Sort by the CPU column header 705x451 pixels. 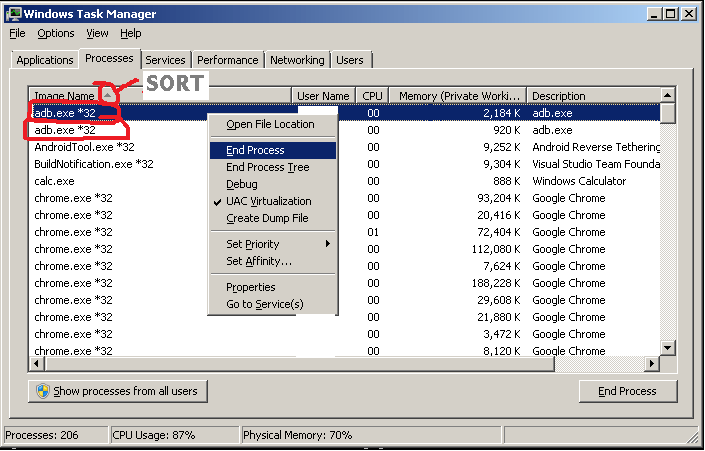372,96
